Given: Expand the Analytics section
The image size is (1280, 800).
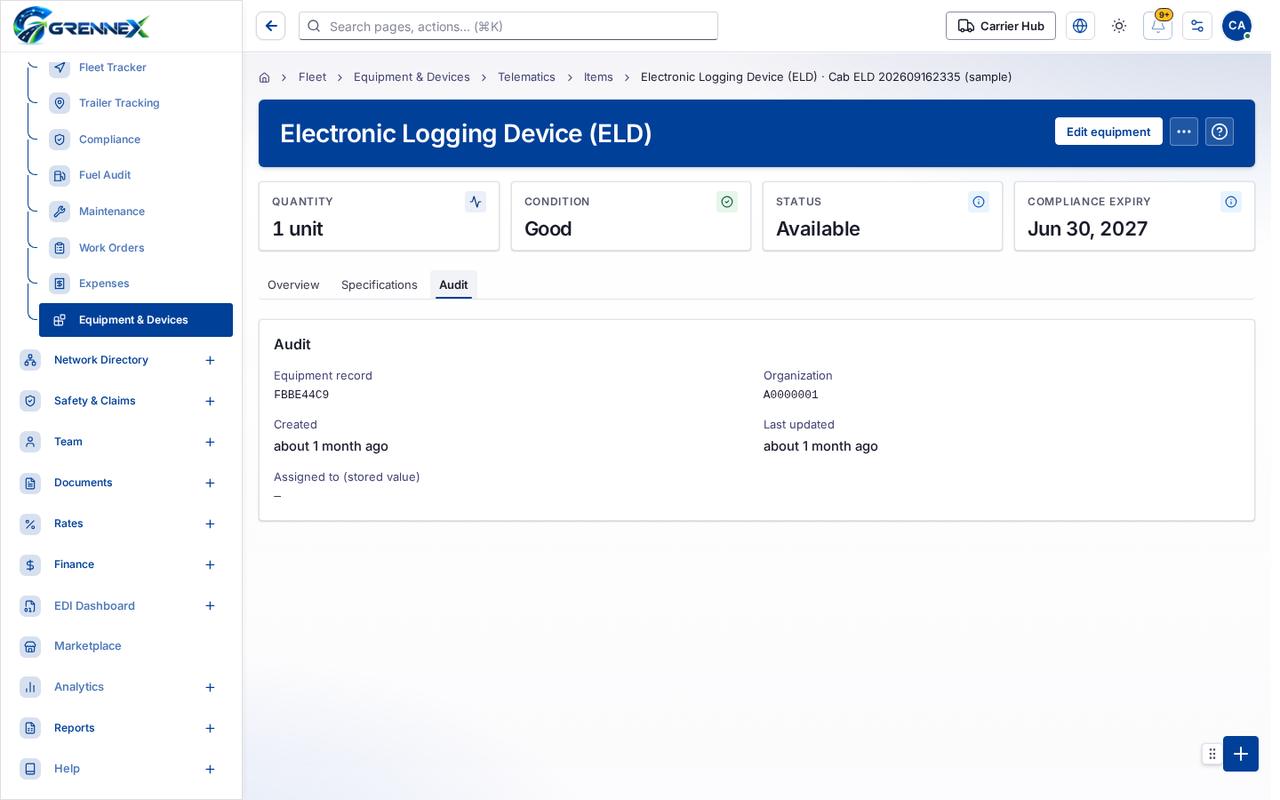Looking at the screenshot, I should pyautogui.click(x=210, y=687).
